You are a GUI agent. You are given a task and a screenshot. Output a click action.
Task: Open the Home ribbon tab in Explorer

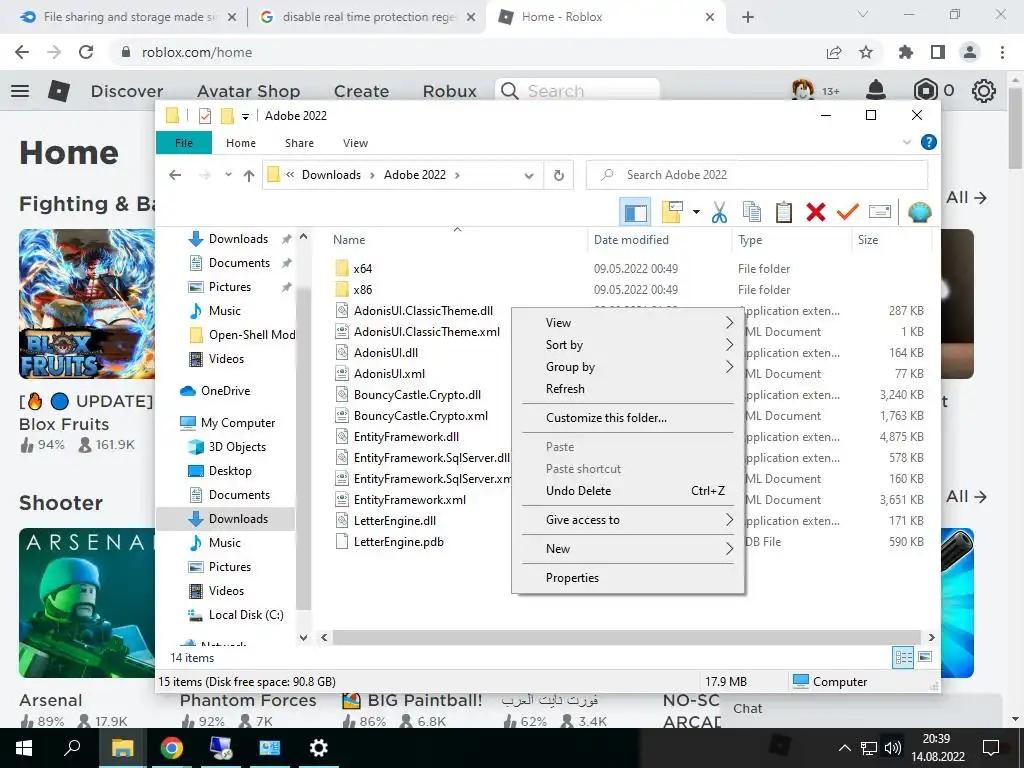click(x=241, y=143)
